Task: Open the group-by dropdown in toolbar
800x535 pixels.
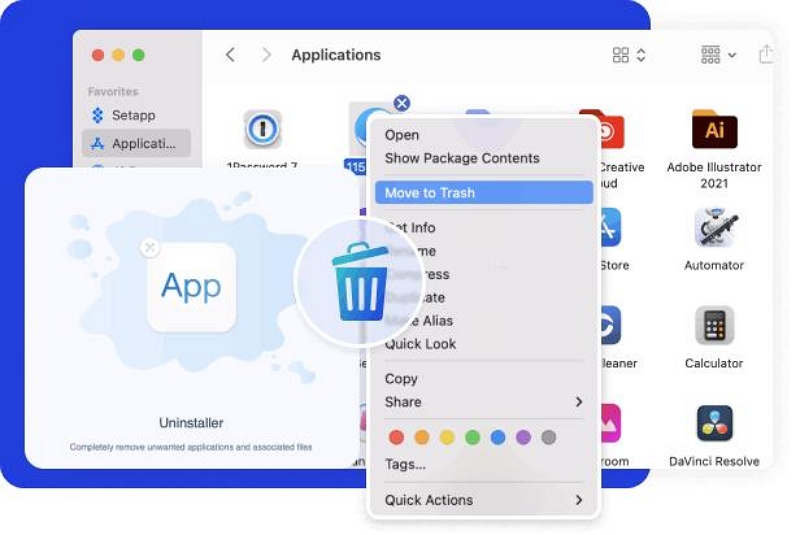Action: click(x=718, y=55)
